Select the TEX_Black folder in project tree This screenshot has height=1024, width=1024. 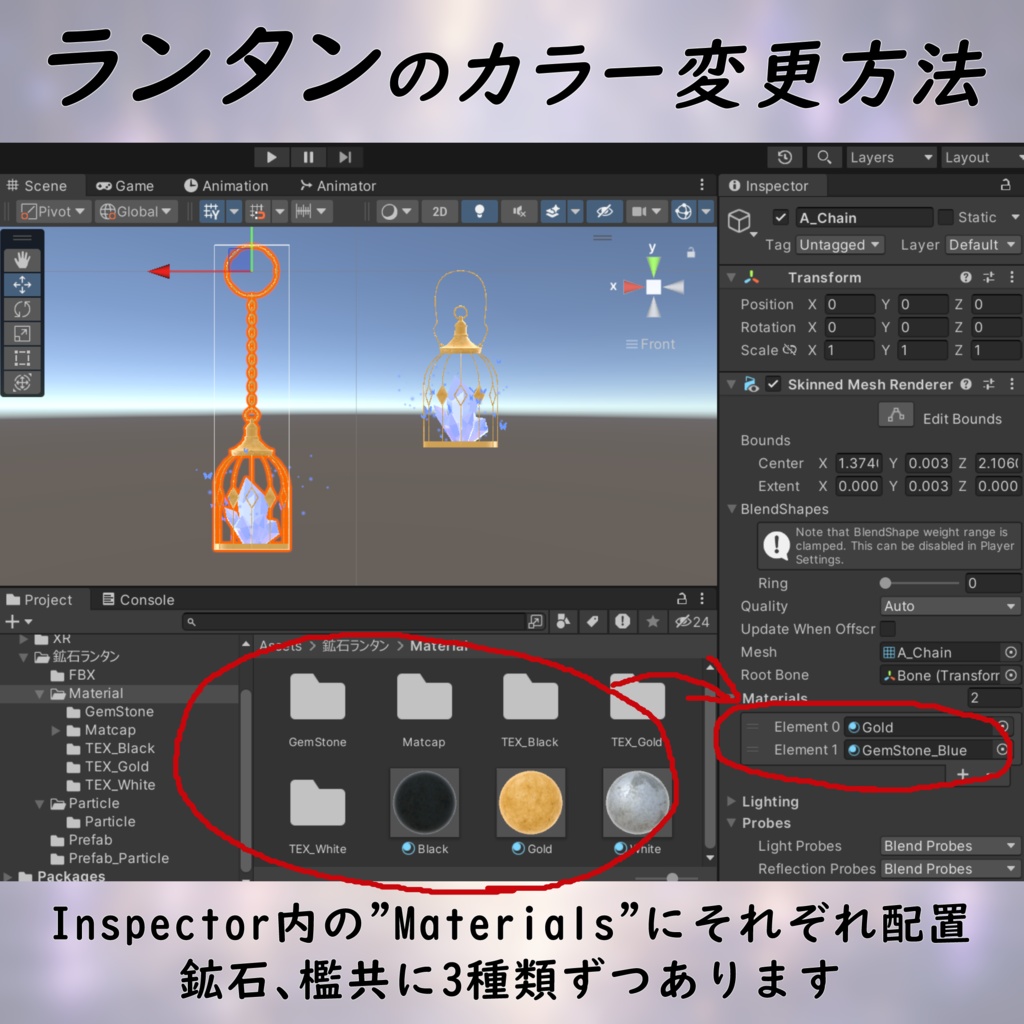(110, 748)
